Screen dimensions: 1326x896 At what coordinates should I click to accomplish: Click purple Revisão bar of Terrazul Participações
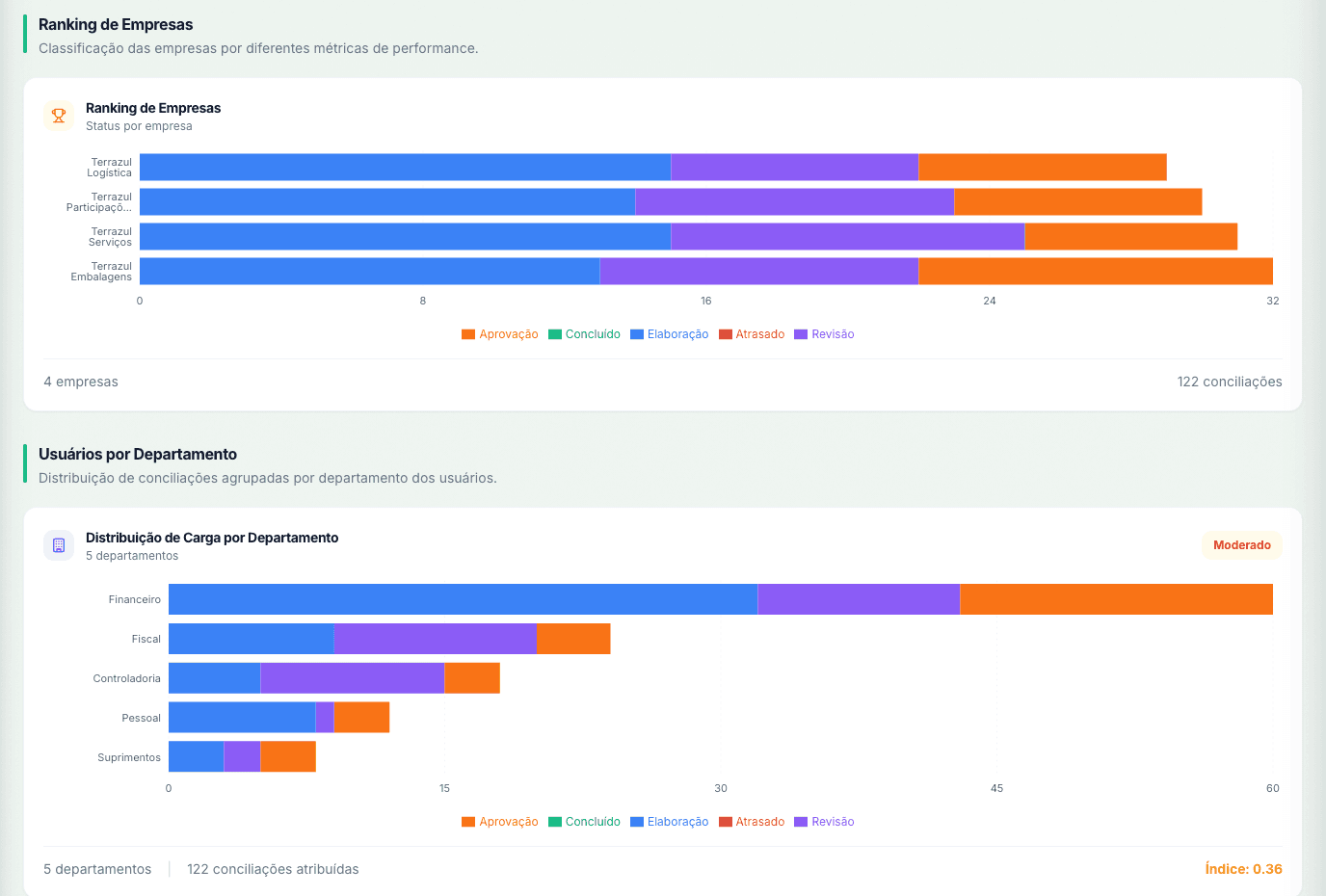coord(795,202)
